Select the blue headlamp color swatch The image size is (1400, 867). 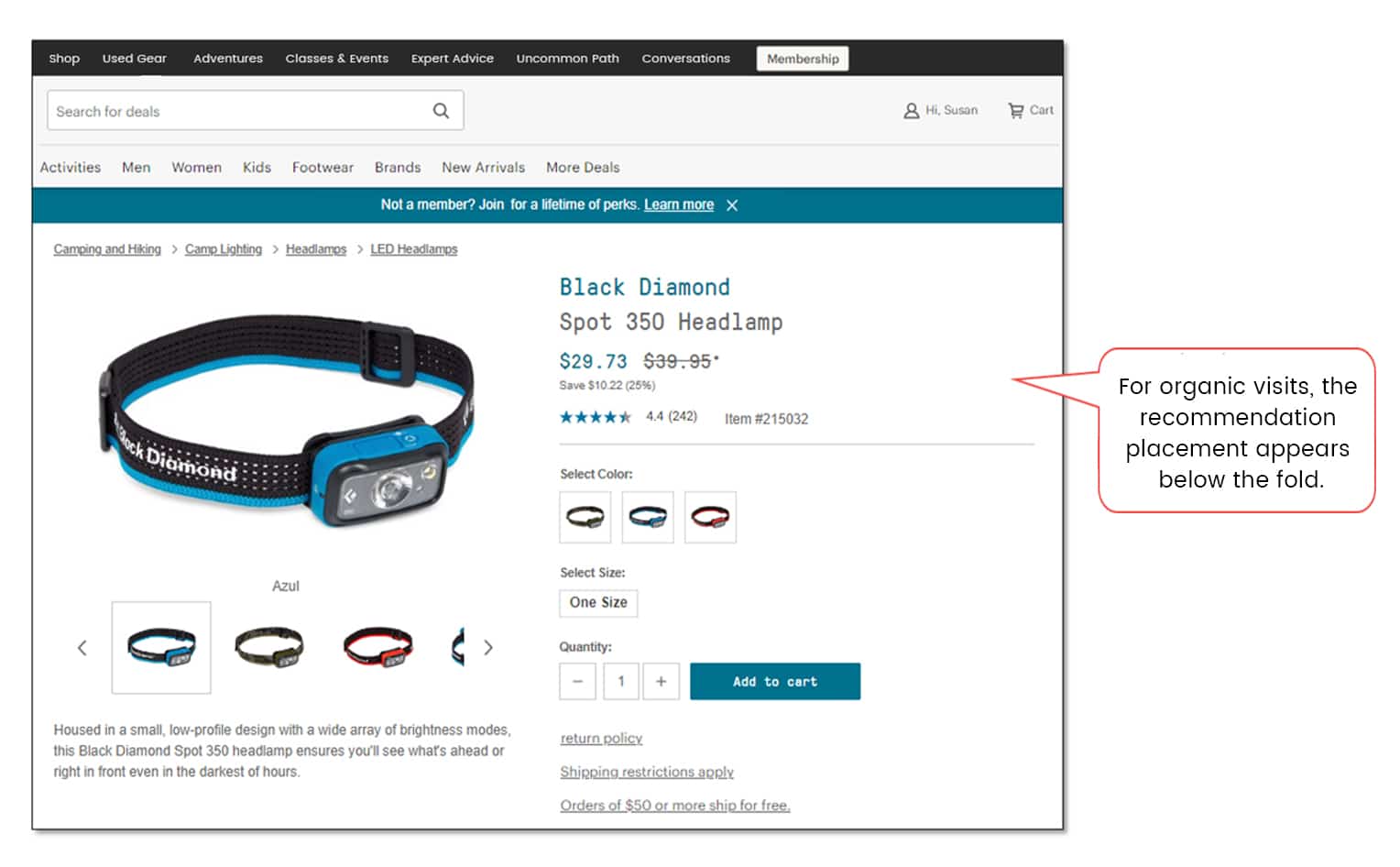(x=648, y=518)
